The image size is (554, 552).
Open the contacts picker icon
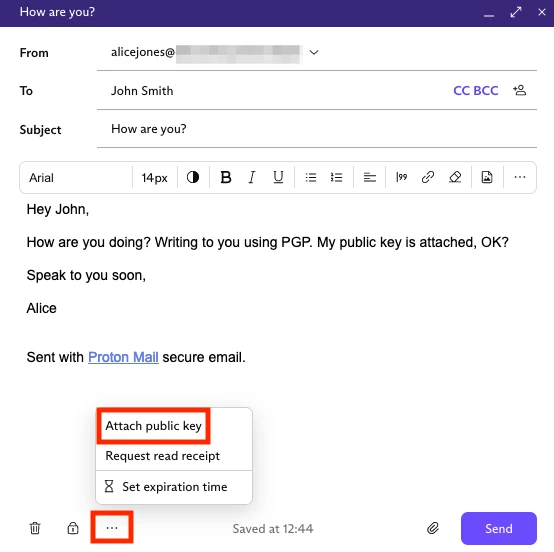(x=519, y=90)
